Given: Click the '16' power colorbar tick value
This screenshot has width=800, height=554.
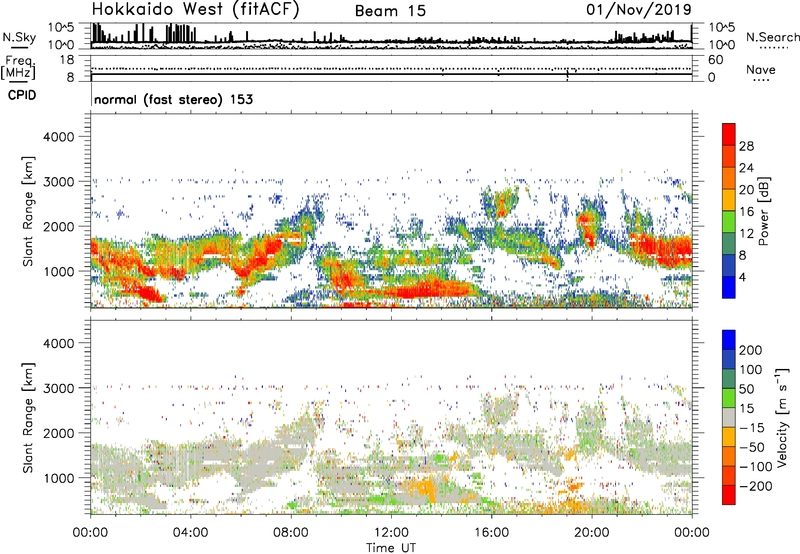Looking at the screenshot, I should click(x=746, y=212).
